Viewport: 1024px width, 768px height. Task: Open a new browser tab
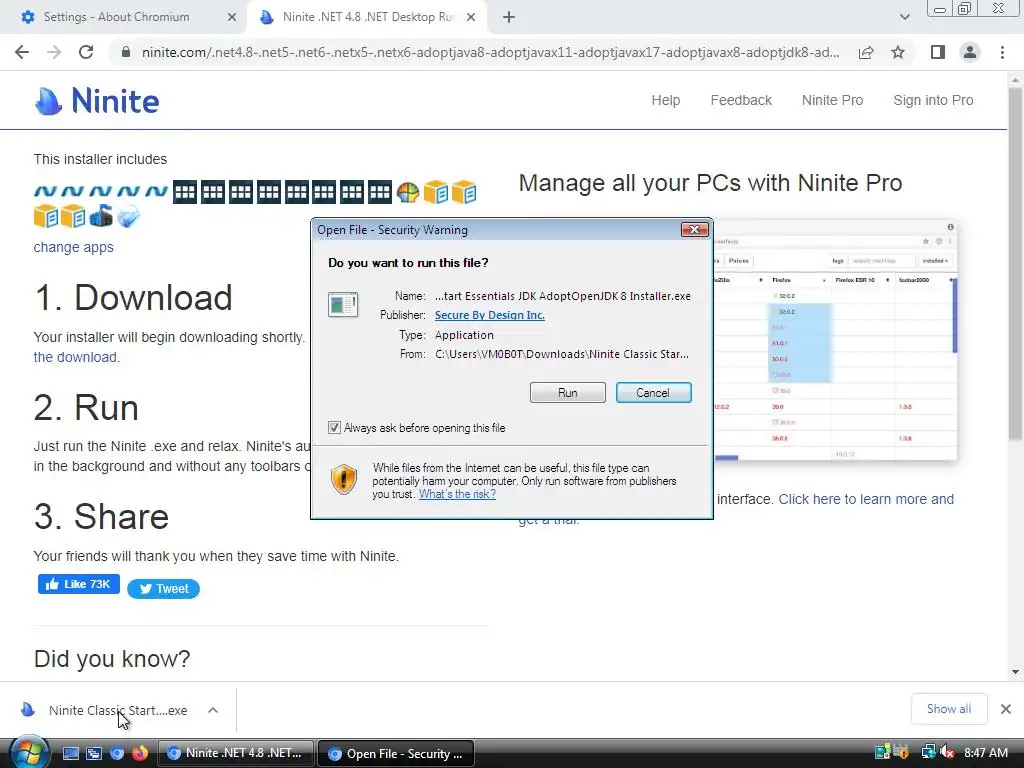[509, 17]
